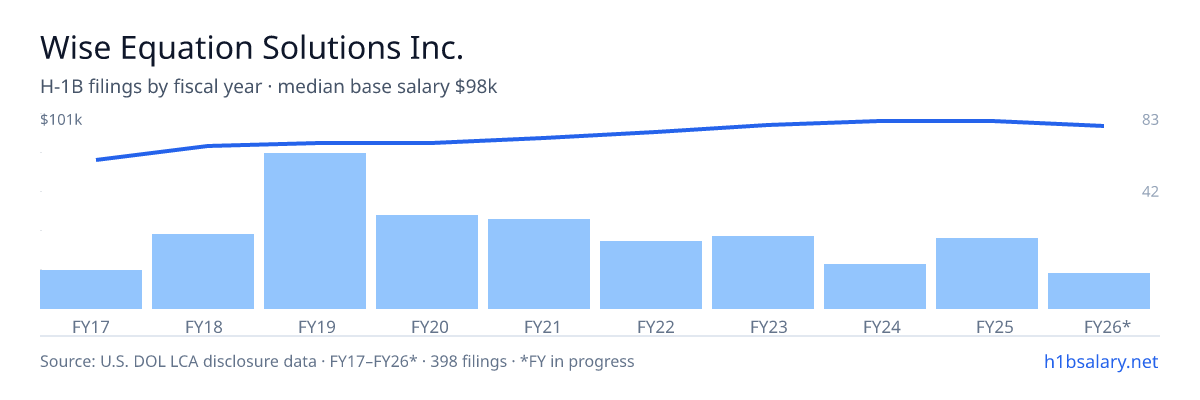Select the FY25 filings bar
This screenshot has height=400, width=1200.
coord(987,273)
